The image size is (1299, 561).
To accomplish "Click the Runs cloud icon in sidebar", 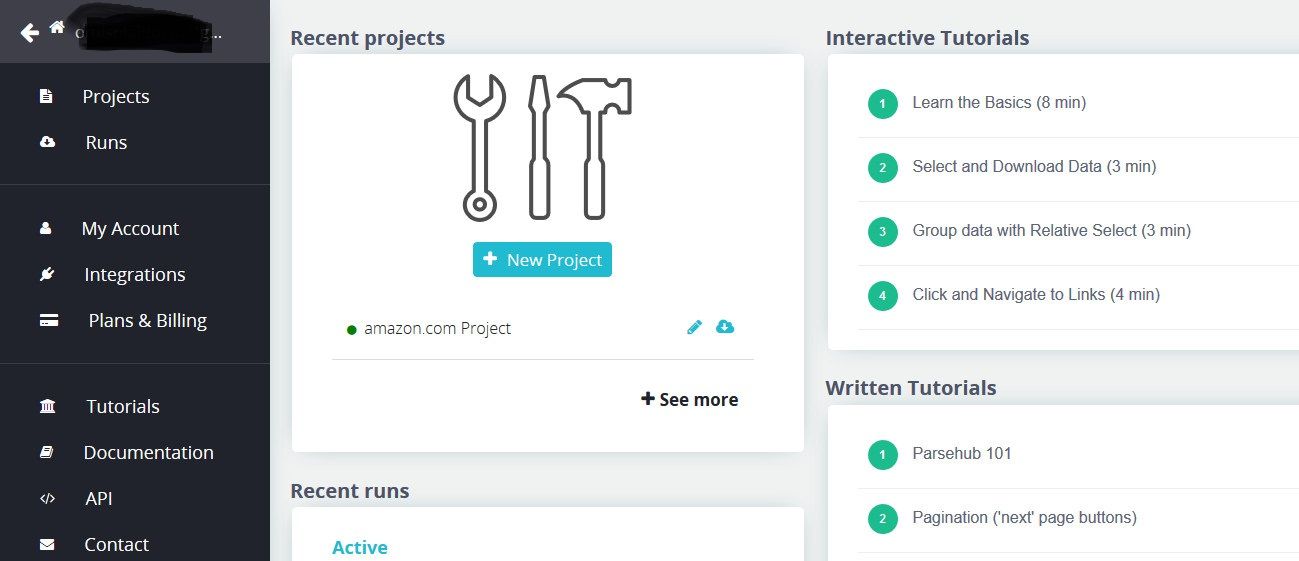I will tap(47, 143).
